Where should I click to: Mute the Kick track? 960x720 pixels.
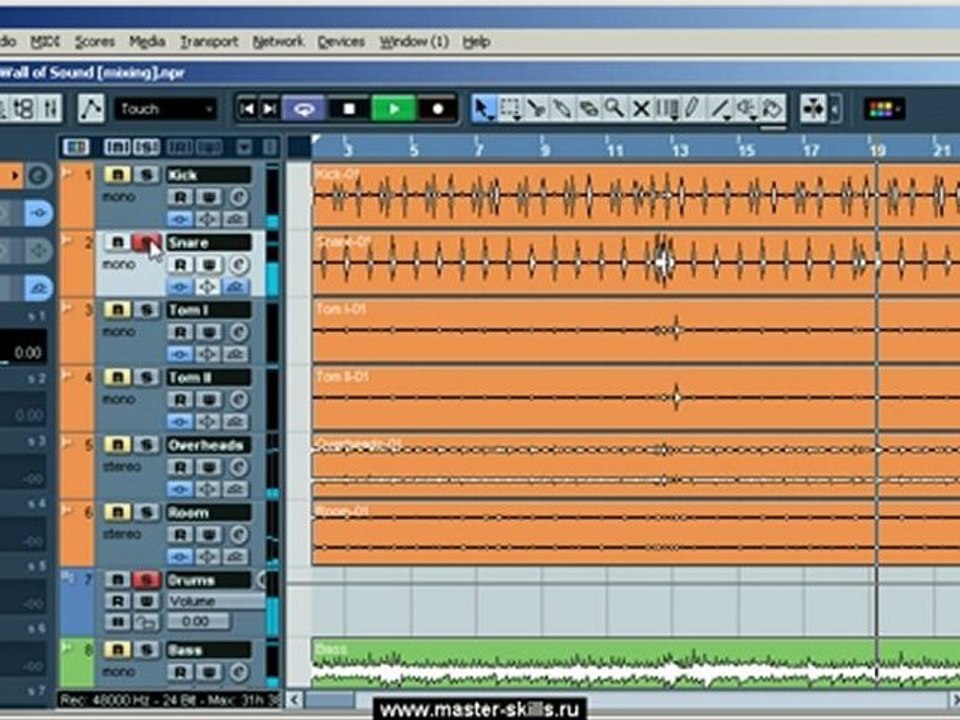[117, 175]
